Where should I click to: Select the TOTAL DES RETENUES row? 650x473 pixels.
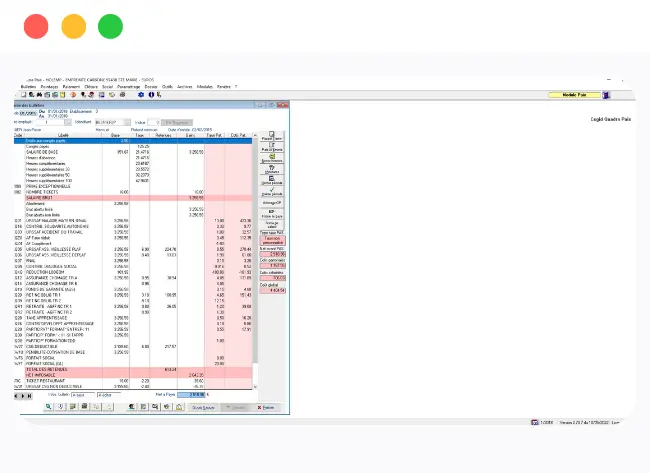click(133, 369)
